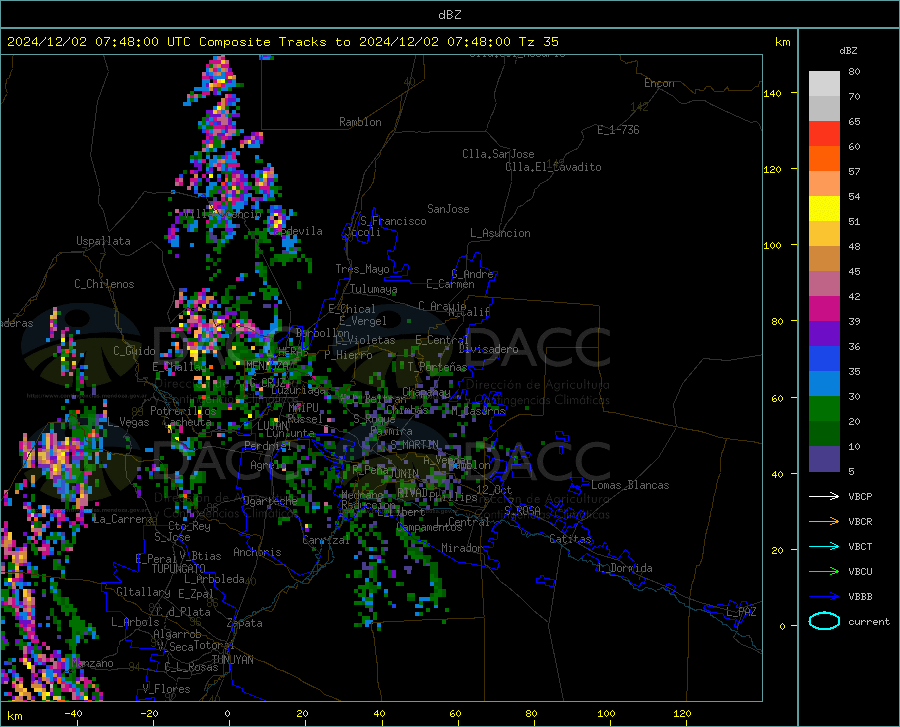Click the 'Anchoris' map label

257,553
